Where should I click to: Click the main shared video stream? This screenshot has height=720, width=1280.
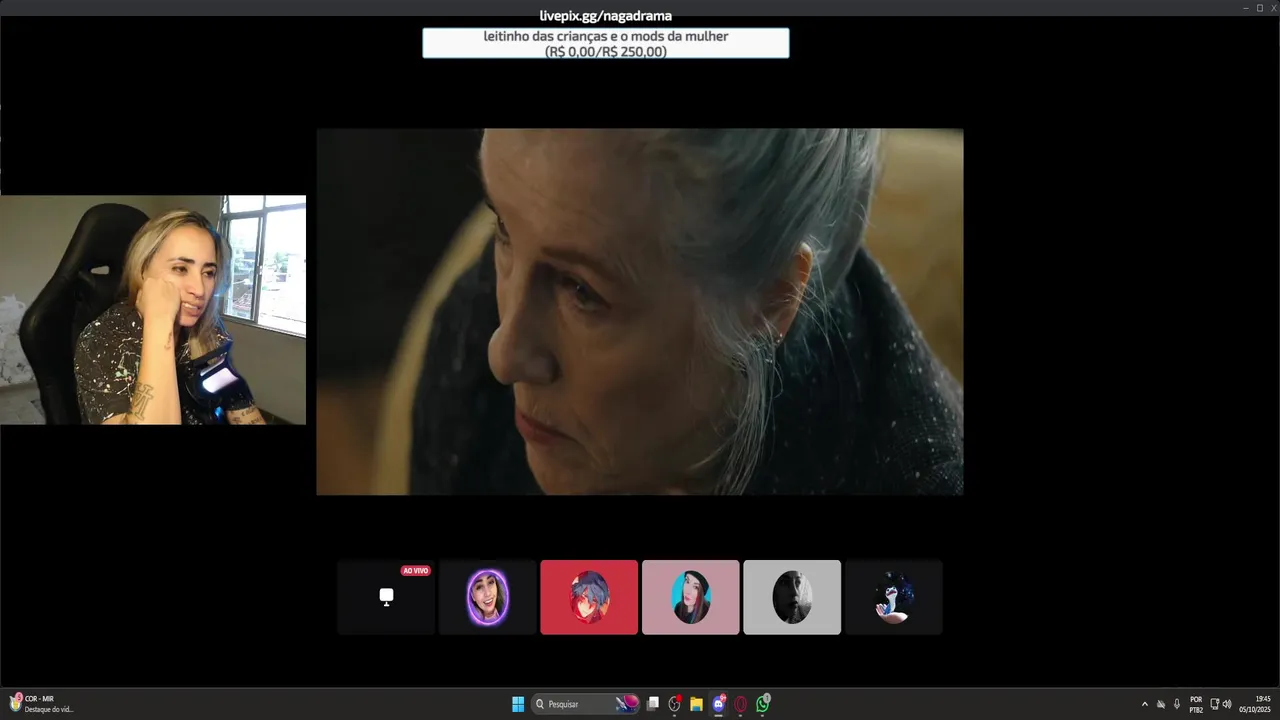pos(640,312)
